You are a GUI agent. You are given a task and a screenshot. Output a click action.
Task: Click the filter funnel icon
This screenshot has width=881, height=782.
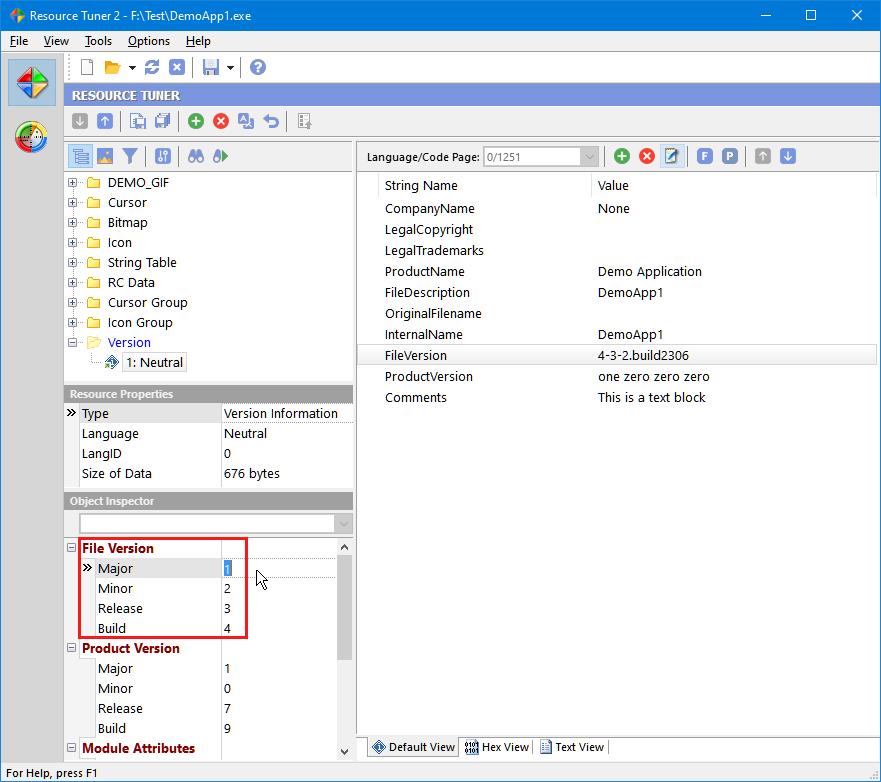coord(130,156)
